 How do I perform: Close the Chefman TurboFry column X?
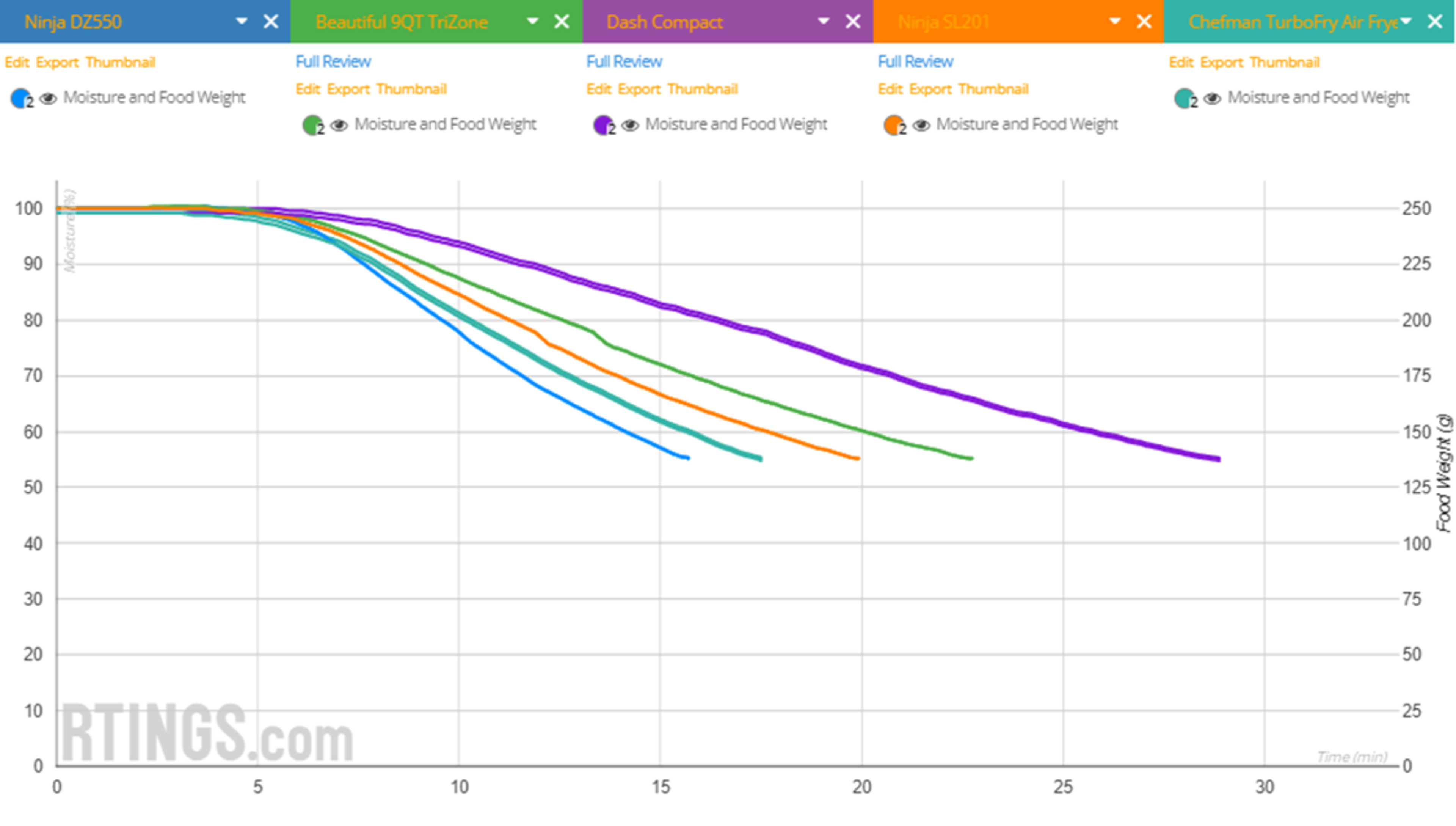tap(1435, 22)
